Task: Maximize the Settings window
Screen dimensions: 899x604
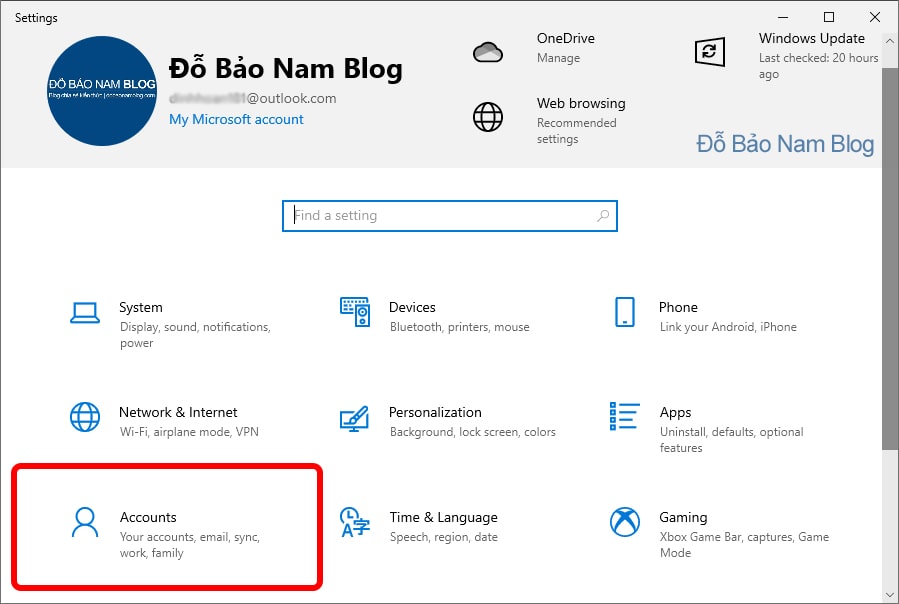Action: 828,17
